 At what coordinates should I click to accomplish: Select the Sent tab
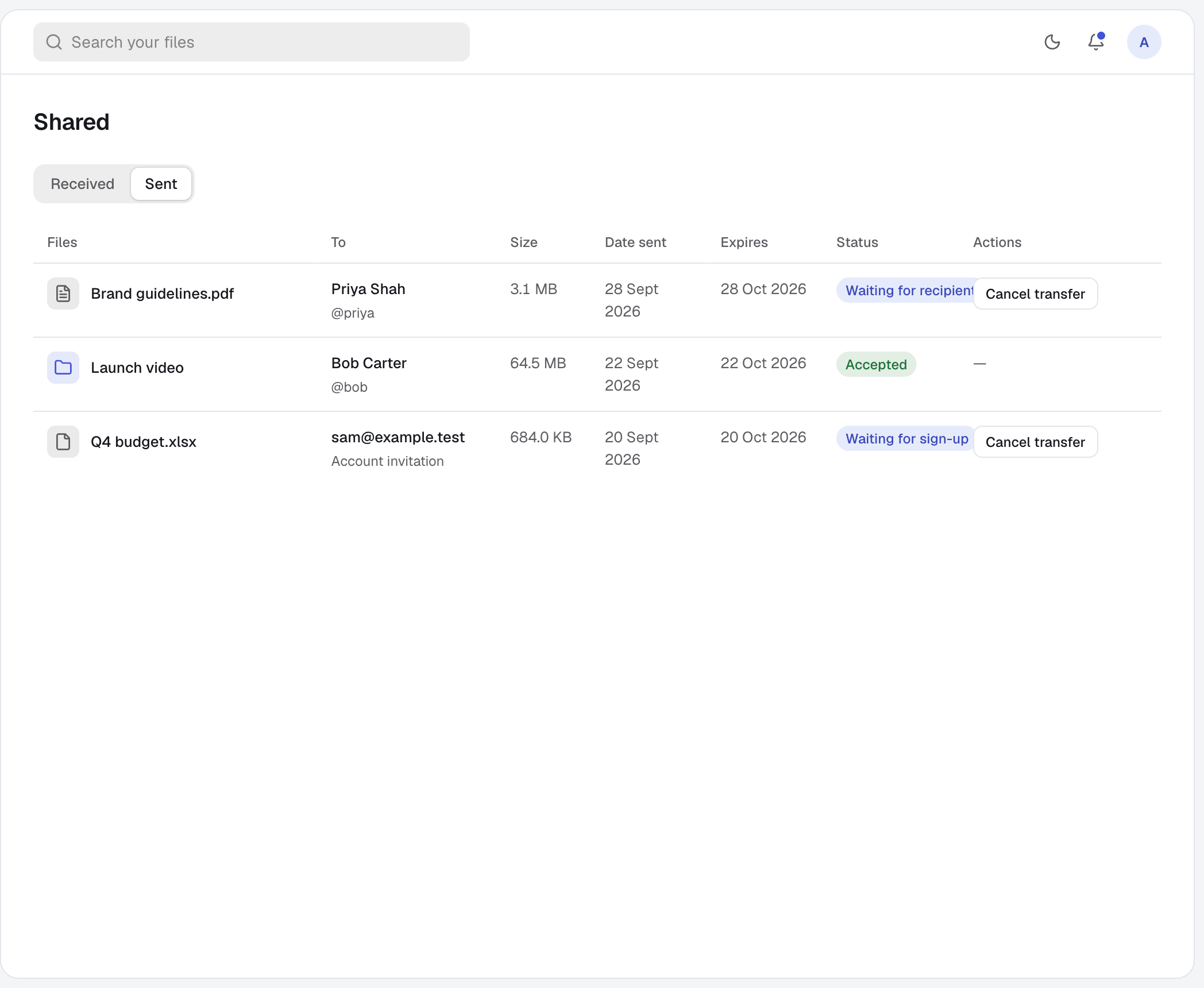(x=161, y=184)
